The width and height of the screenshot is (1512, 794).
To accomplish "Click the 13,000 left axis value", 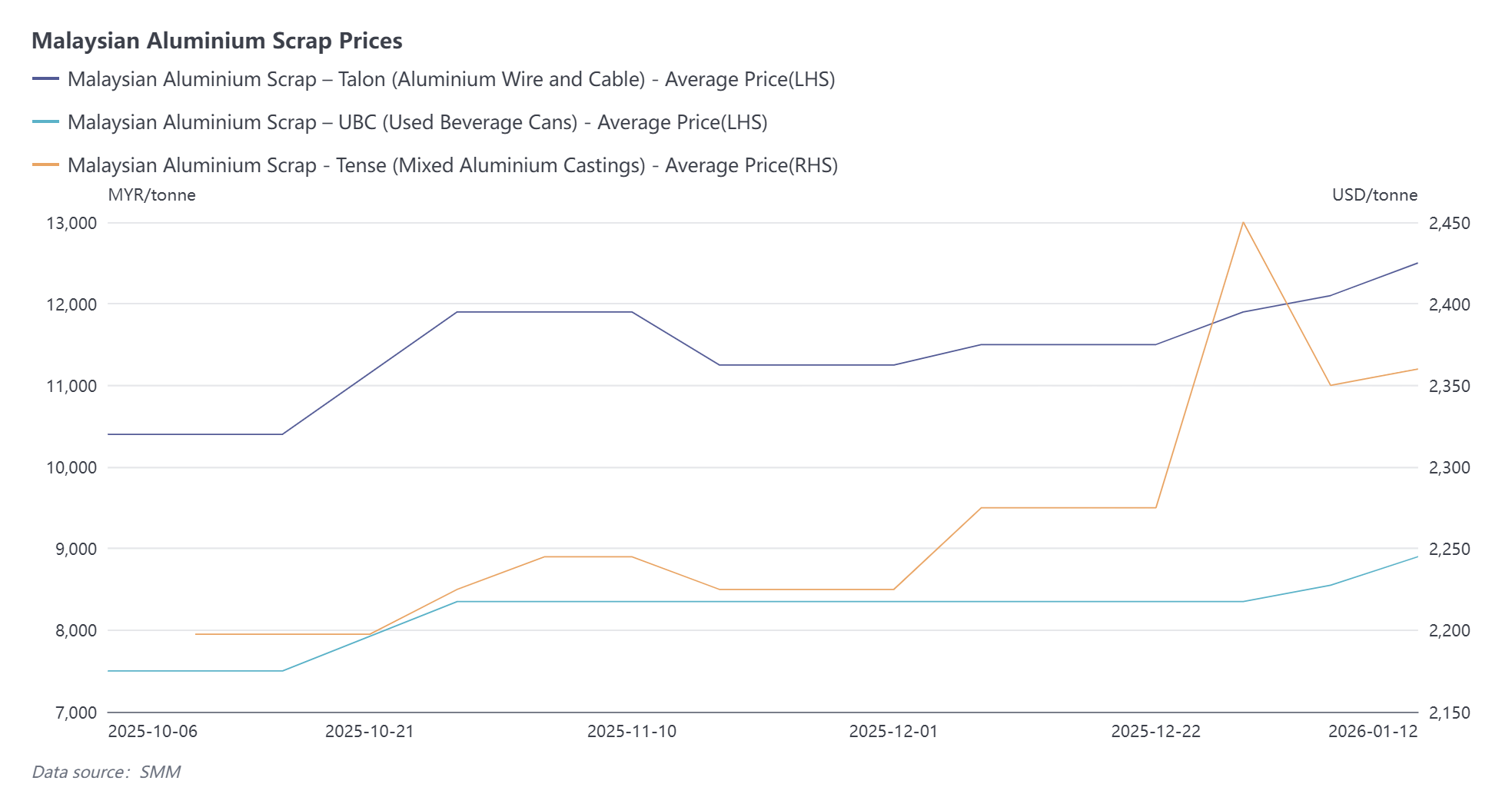I will (x=71, y=223).
